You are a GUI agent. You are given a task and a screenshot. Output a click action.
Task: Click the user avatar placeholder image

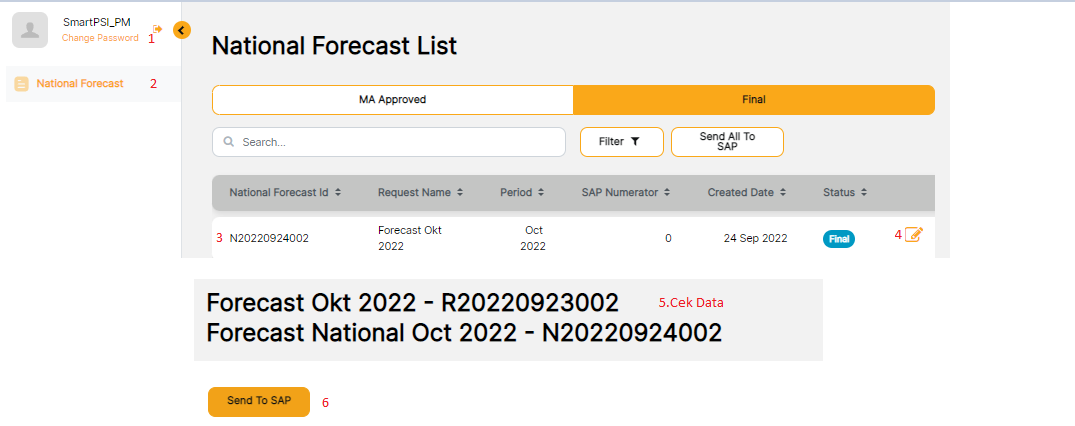point(31,30)
